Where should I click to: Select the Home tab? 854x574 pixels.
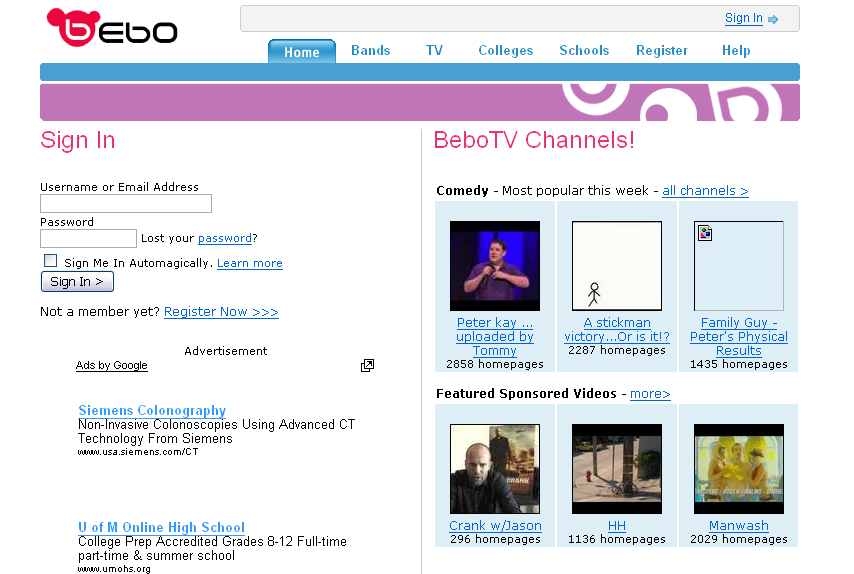tap(302, 52)
